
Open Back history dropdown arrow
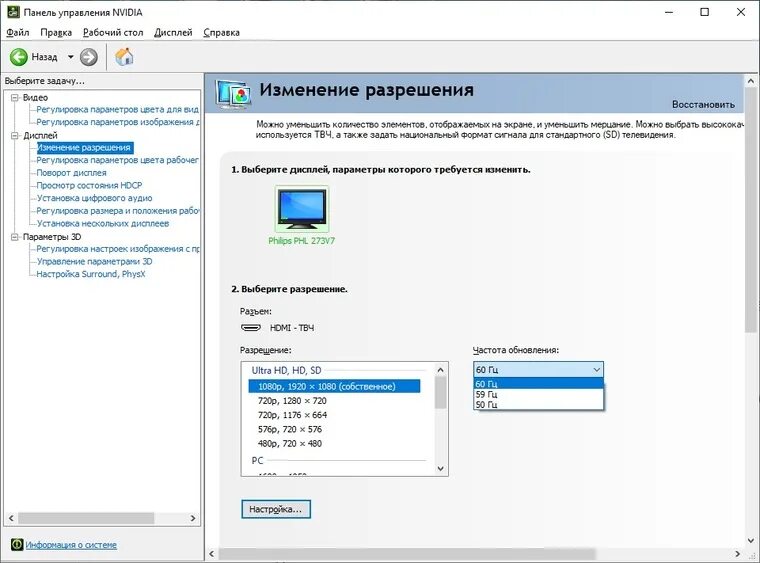70,57
